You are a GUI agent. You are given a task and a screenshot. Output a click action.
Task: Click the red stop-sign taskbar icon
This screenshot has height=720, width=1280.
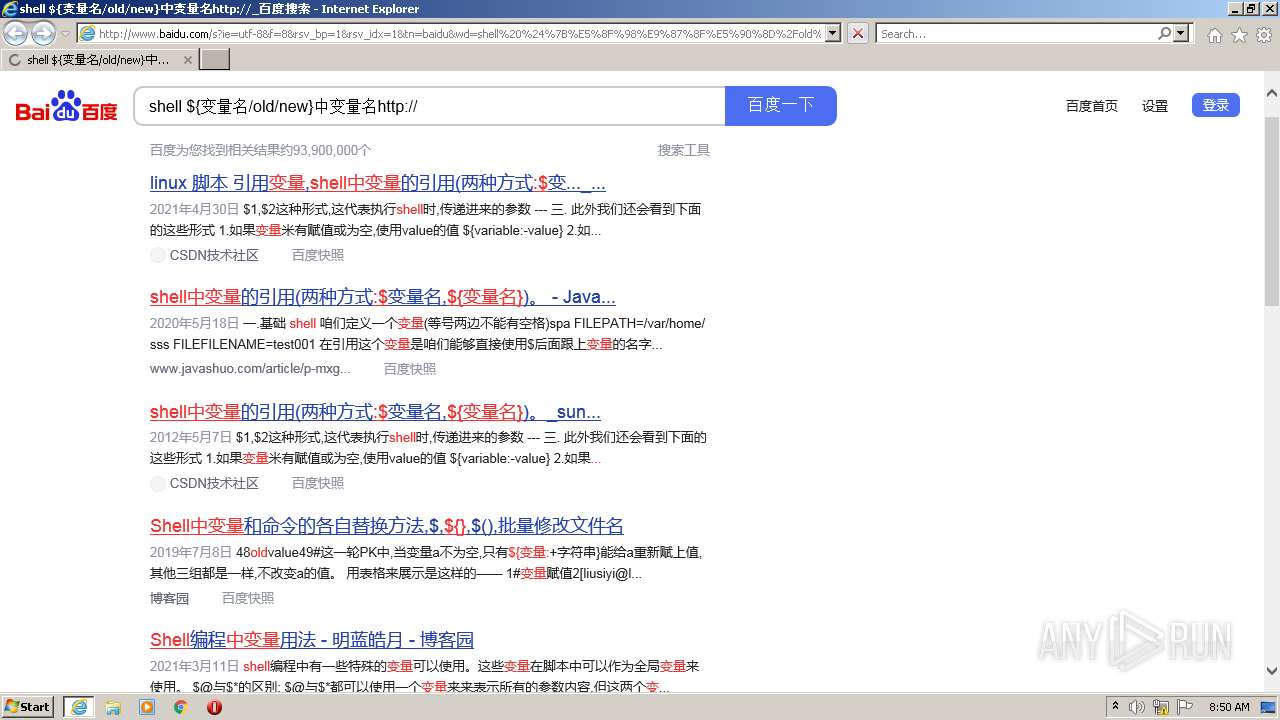point(214,707)
